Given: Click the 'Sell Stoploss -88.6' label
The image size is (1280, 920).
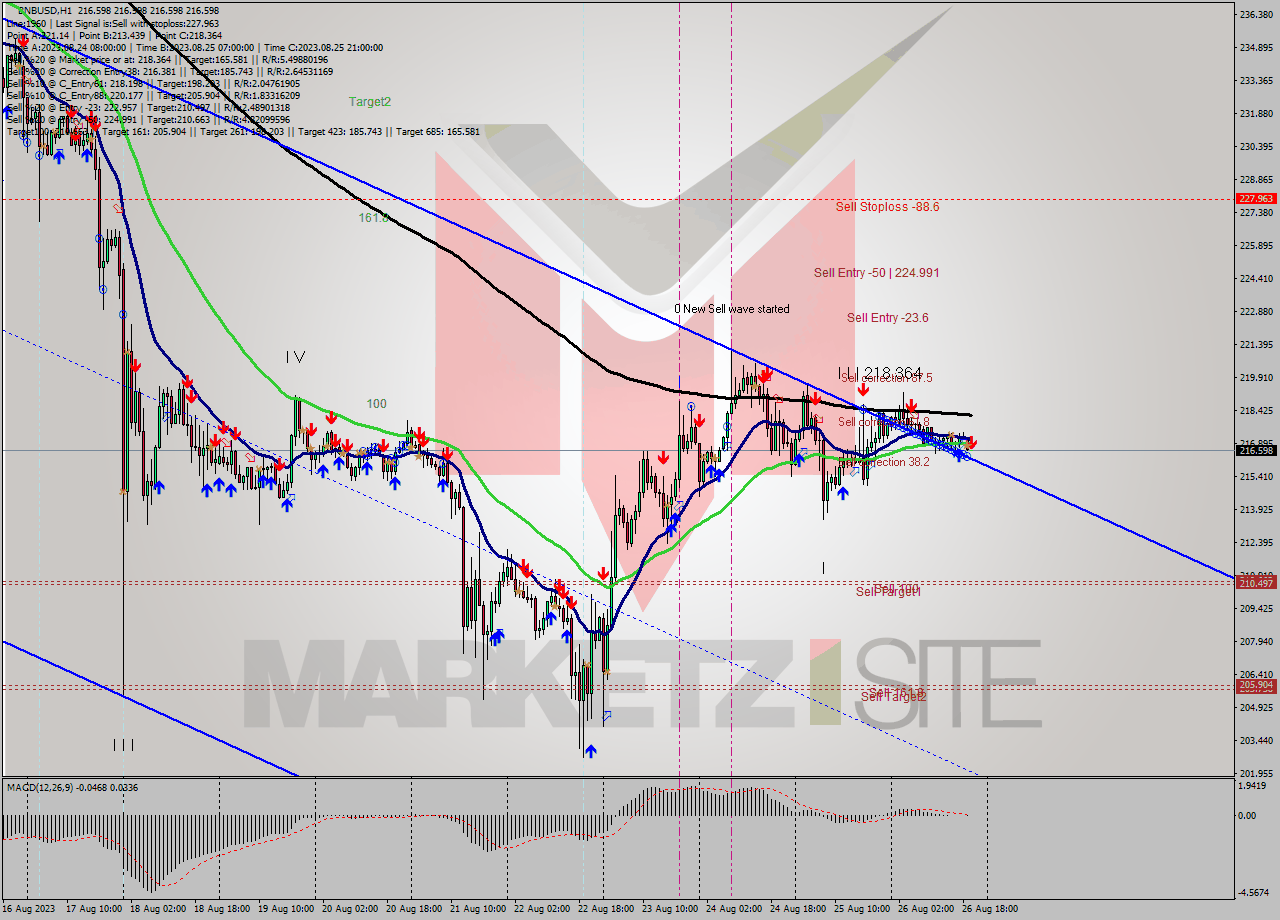Looking at the screenshot, I should [x=887, y=206].
